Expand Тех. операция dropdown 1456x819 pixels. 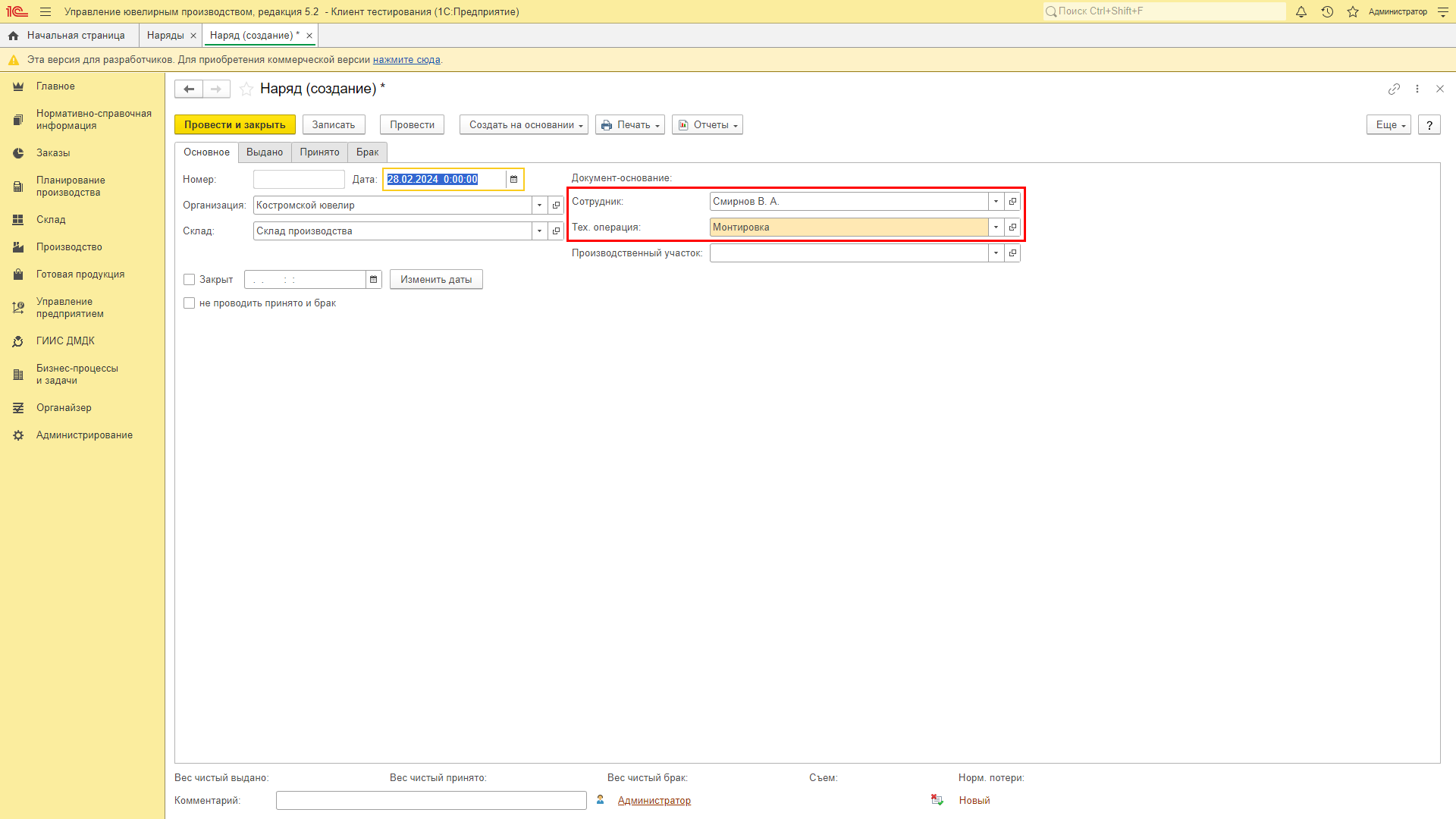click(996, 227)
